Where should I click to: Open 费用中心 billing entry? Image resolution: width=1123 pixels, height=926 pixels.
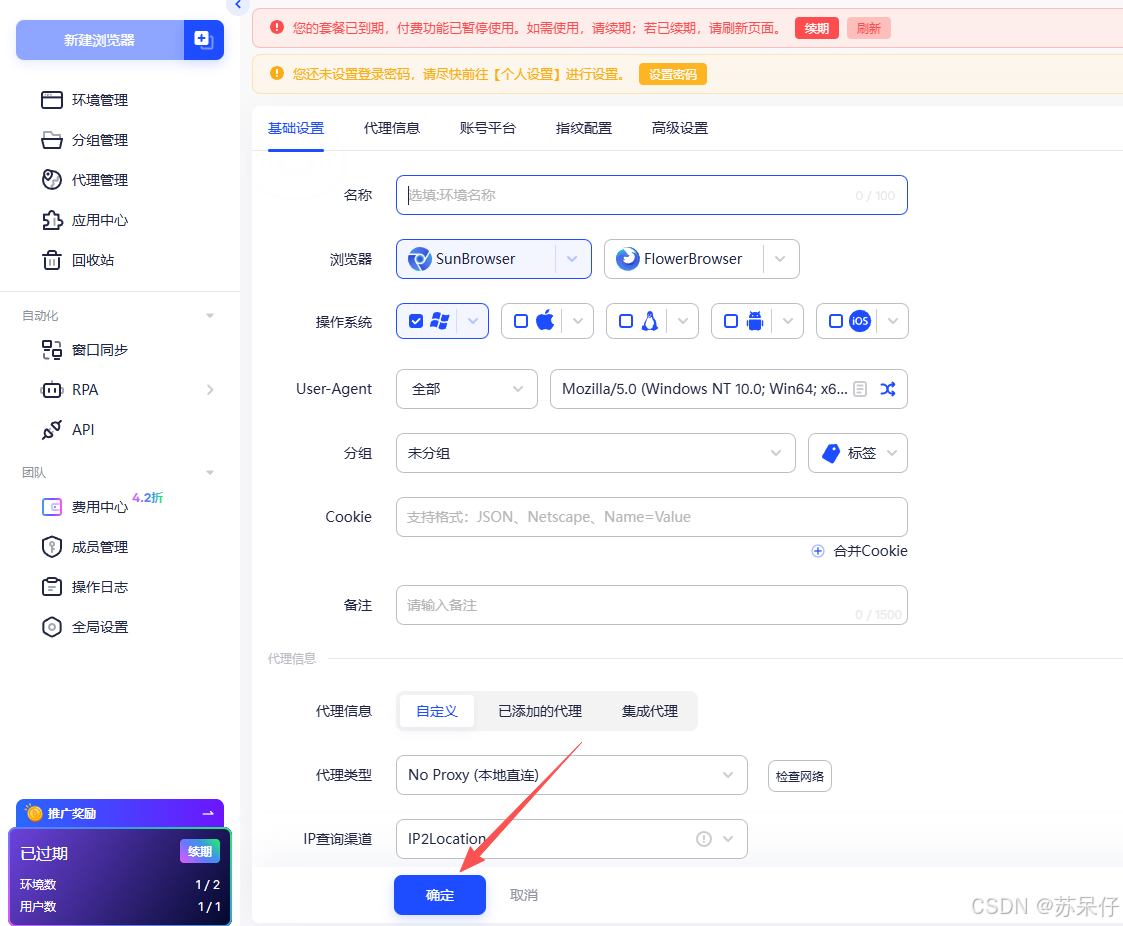click(85, 507)
